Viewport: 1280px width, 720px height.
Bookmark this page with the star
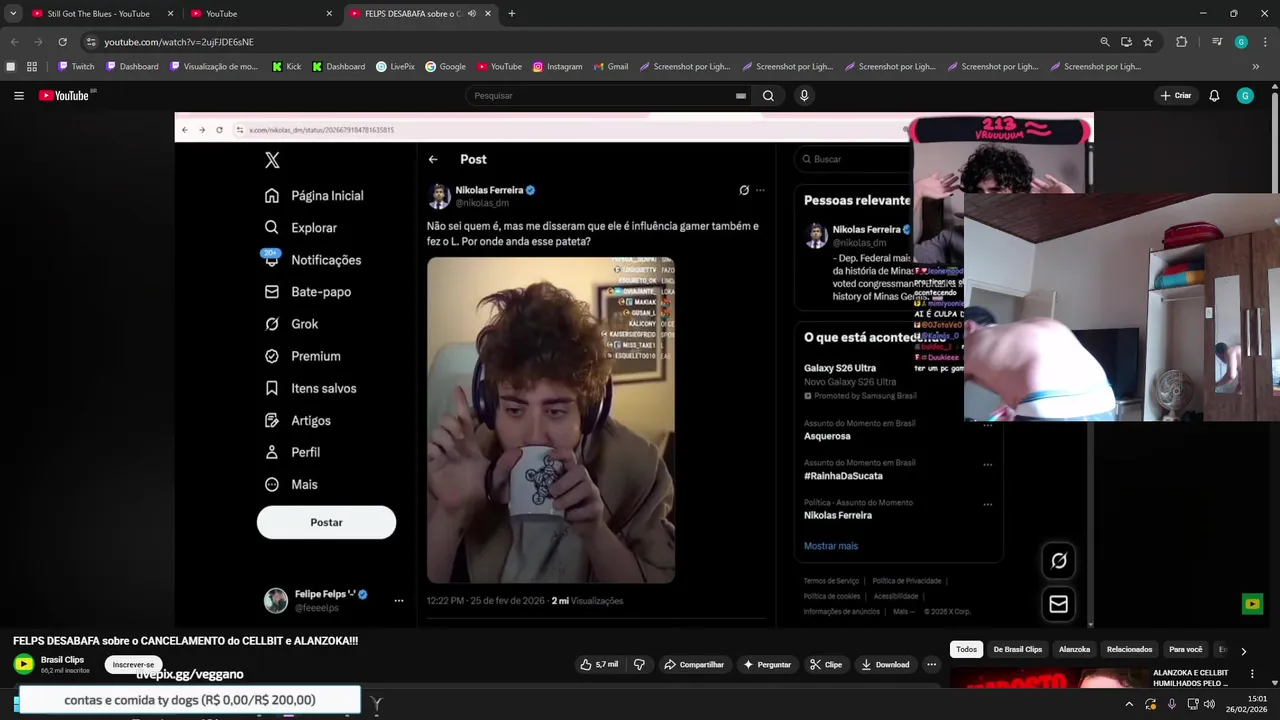point(1148,42)
